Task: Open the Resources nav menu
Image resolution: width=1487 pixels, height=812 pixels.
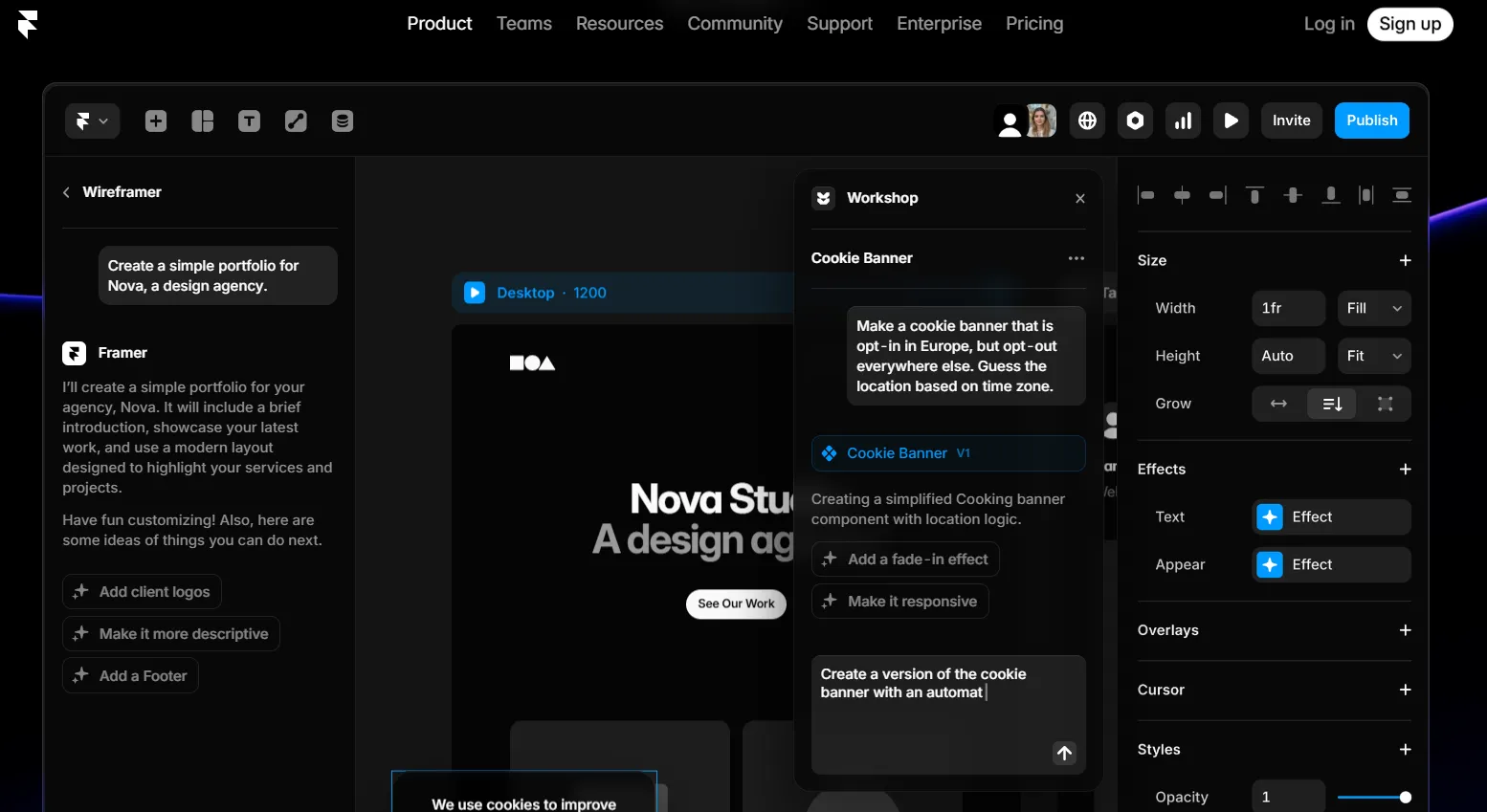Action: pyautogui.click(x=619, y=24)
